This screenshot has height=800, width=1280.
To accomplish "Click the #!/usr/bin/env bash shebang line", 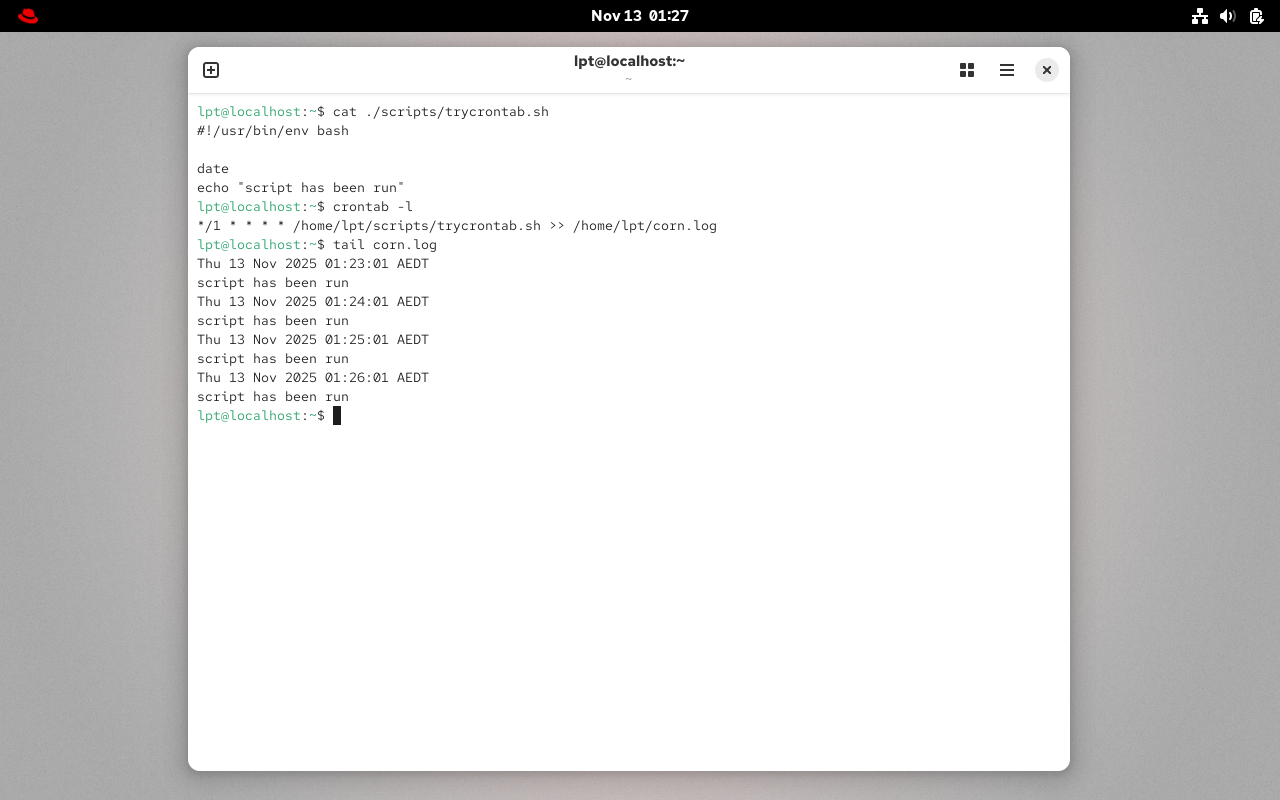I will pos(273,130).
